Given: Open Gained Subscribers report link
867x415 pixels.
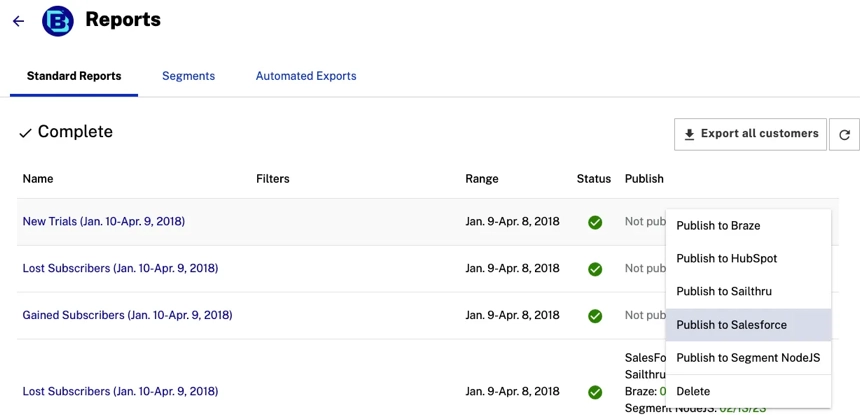Looking at the screenshot, I should point(127,315).
